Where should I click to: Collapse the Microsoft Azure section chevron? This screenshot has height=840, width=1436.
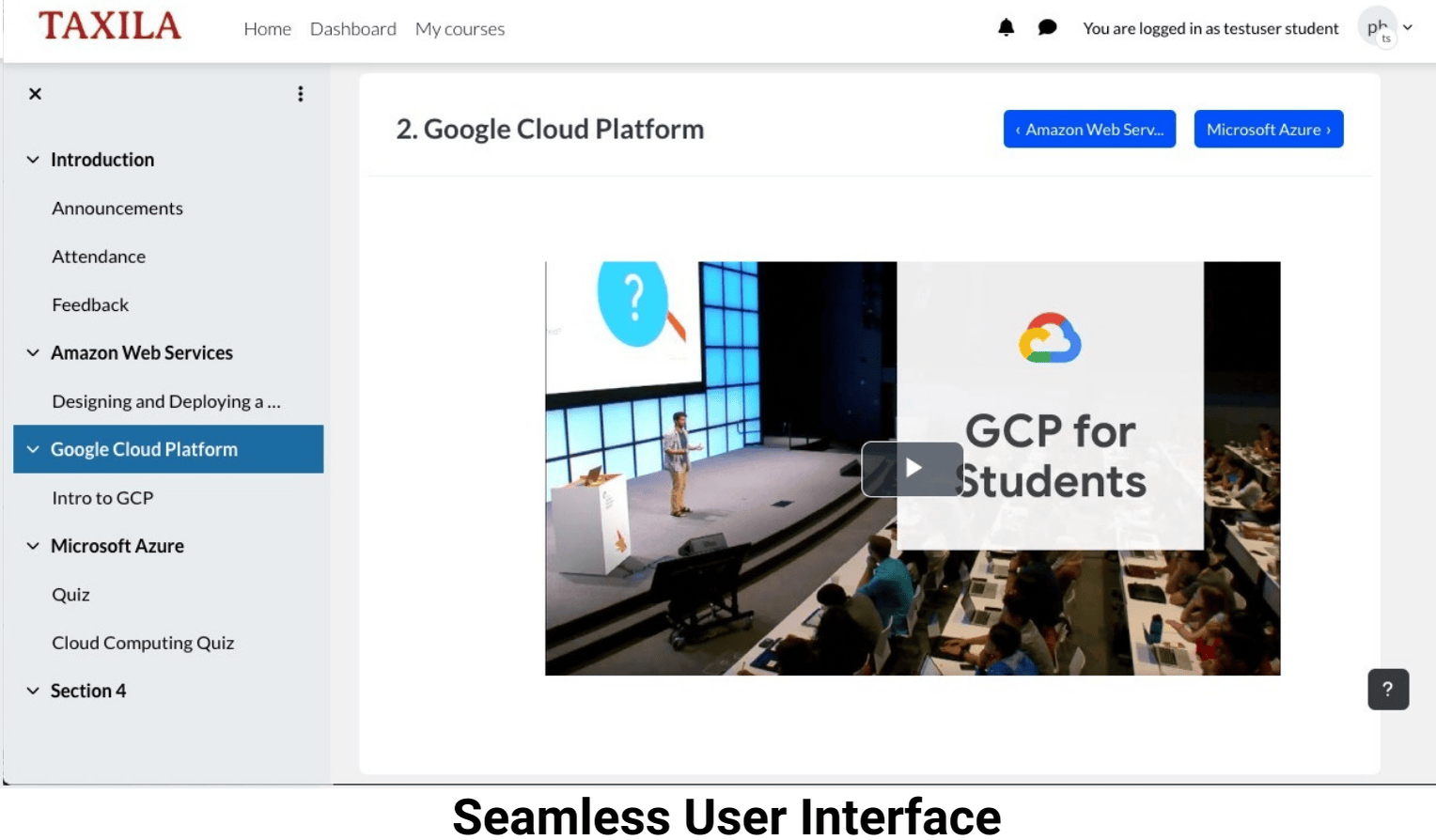33,546
